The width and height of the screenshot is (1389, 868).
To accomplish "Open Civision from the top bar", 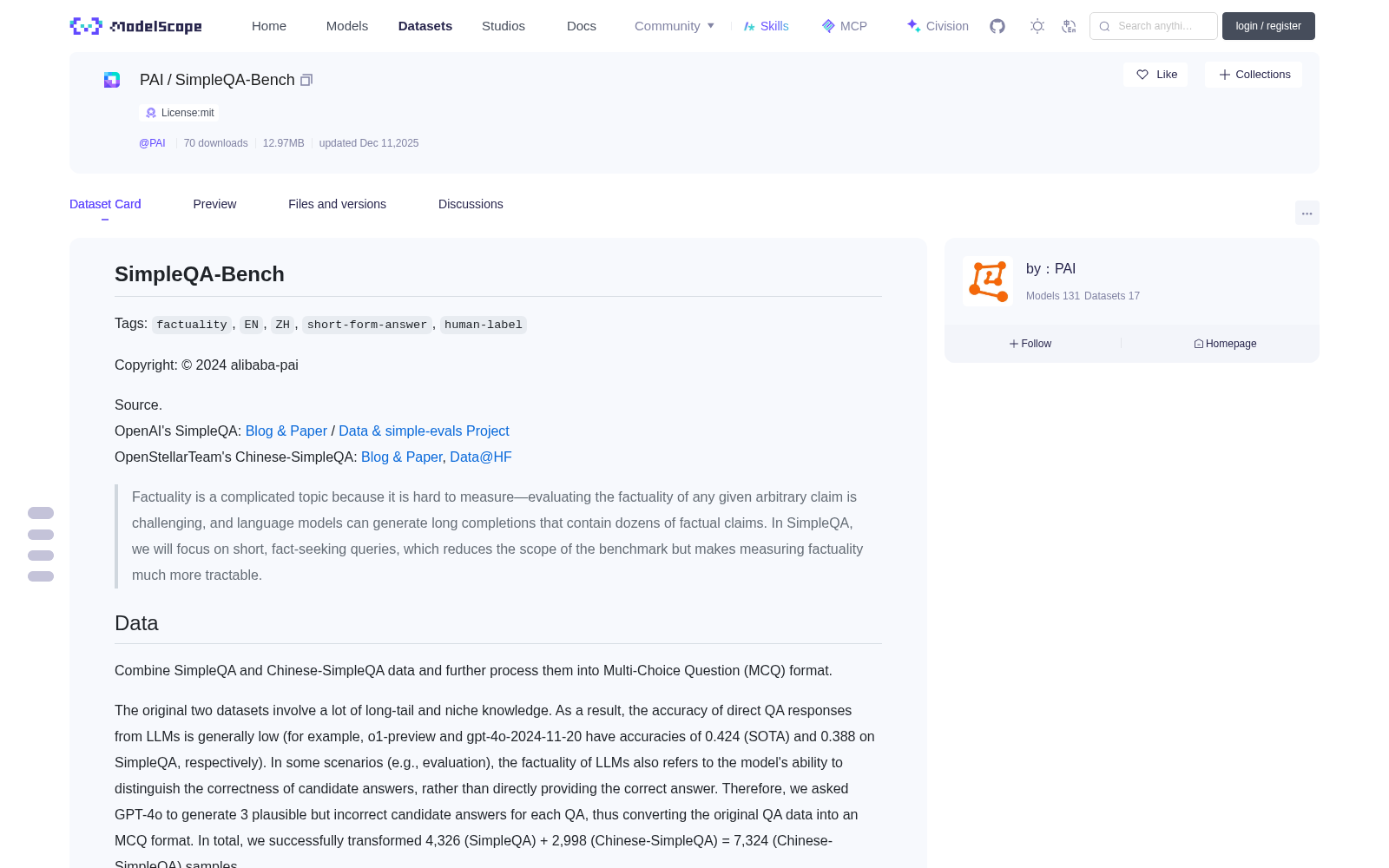I will (938, 26).
